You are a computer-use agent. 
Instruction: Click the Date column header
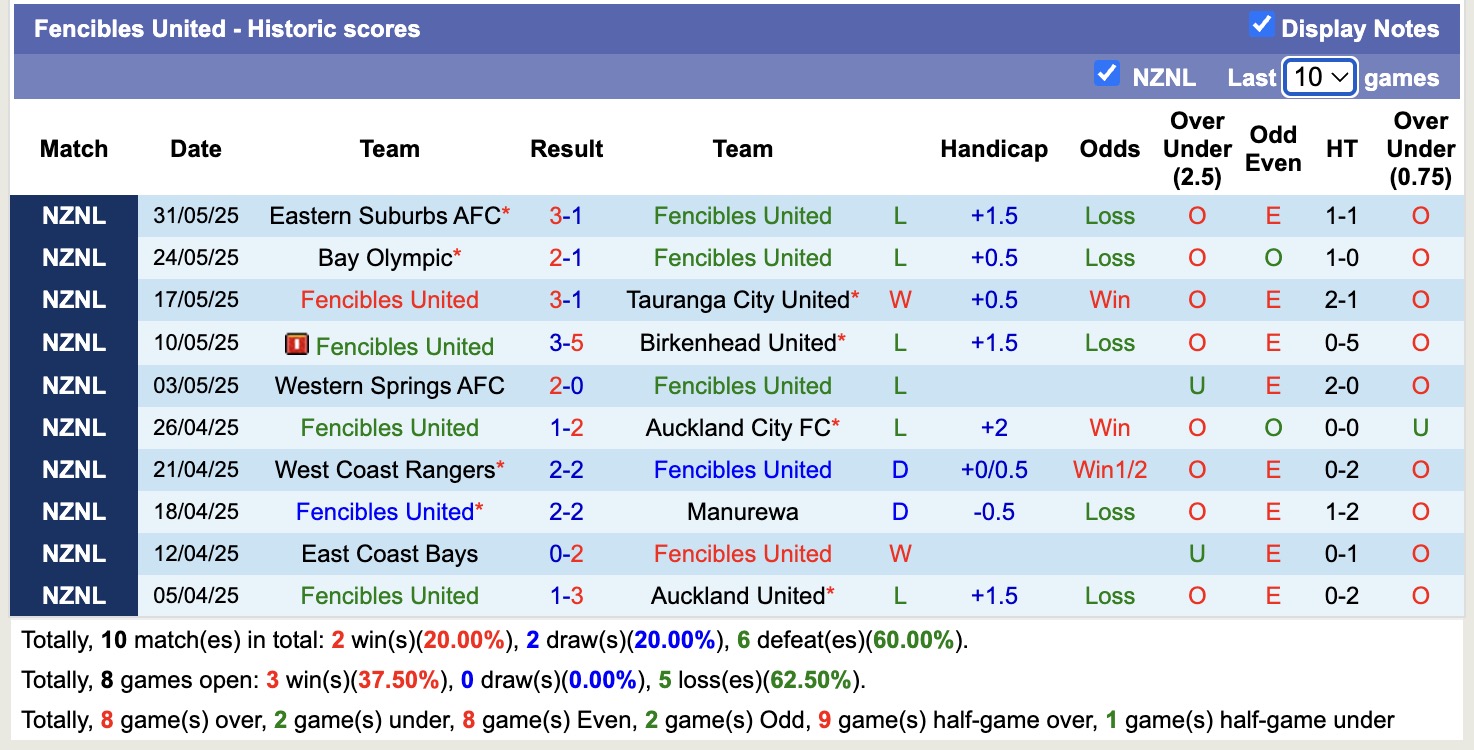coord(195,148)
